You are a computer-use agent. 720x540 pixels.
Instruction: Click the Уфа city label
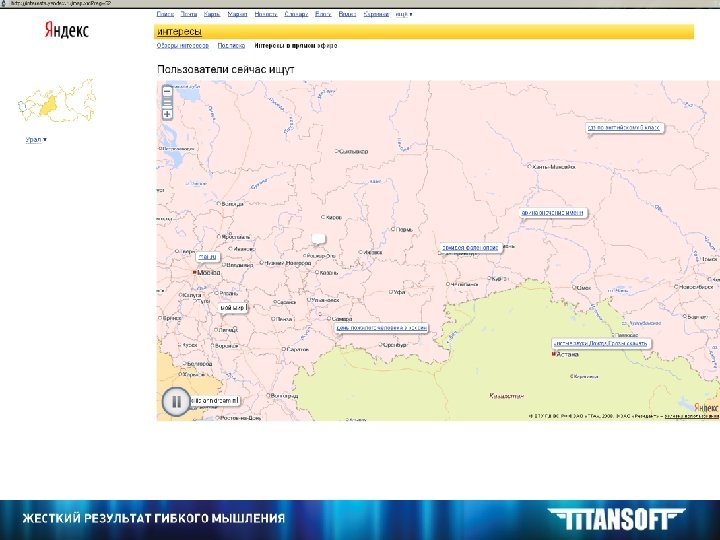(398, 292)
